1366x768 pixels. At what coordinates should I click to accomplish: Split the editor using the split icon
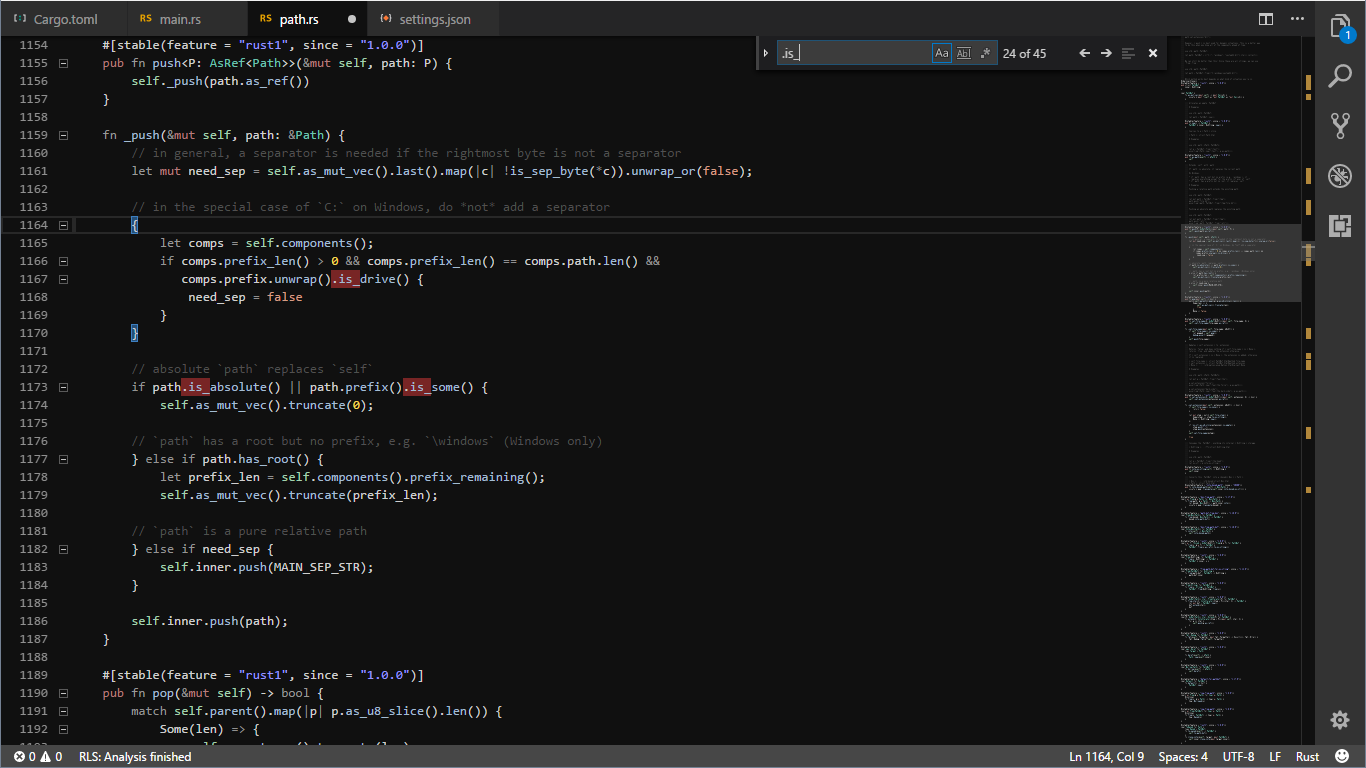pyautogui.click(x=1266, y=18)
